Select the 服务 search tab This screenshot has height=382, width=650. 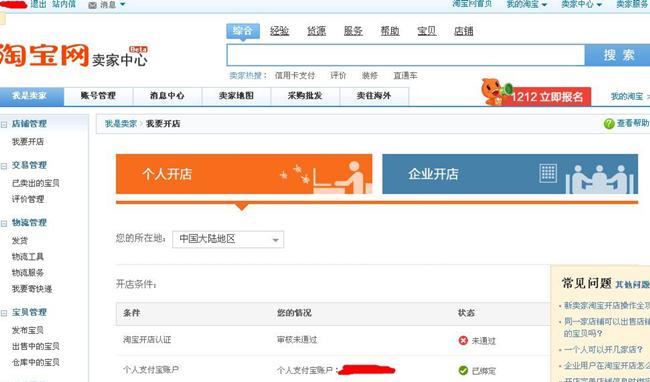(353, 31)
